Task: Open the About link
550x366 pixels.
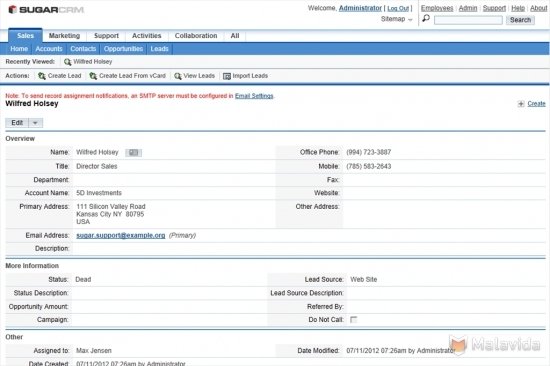Action: coord(538,8)
